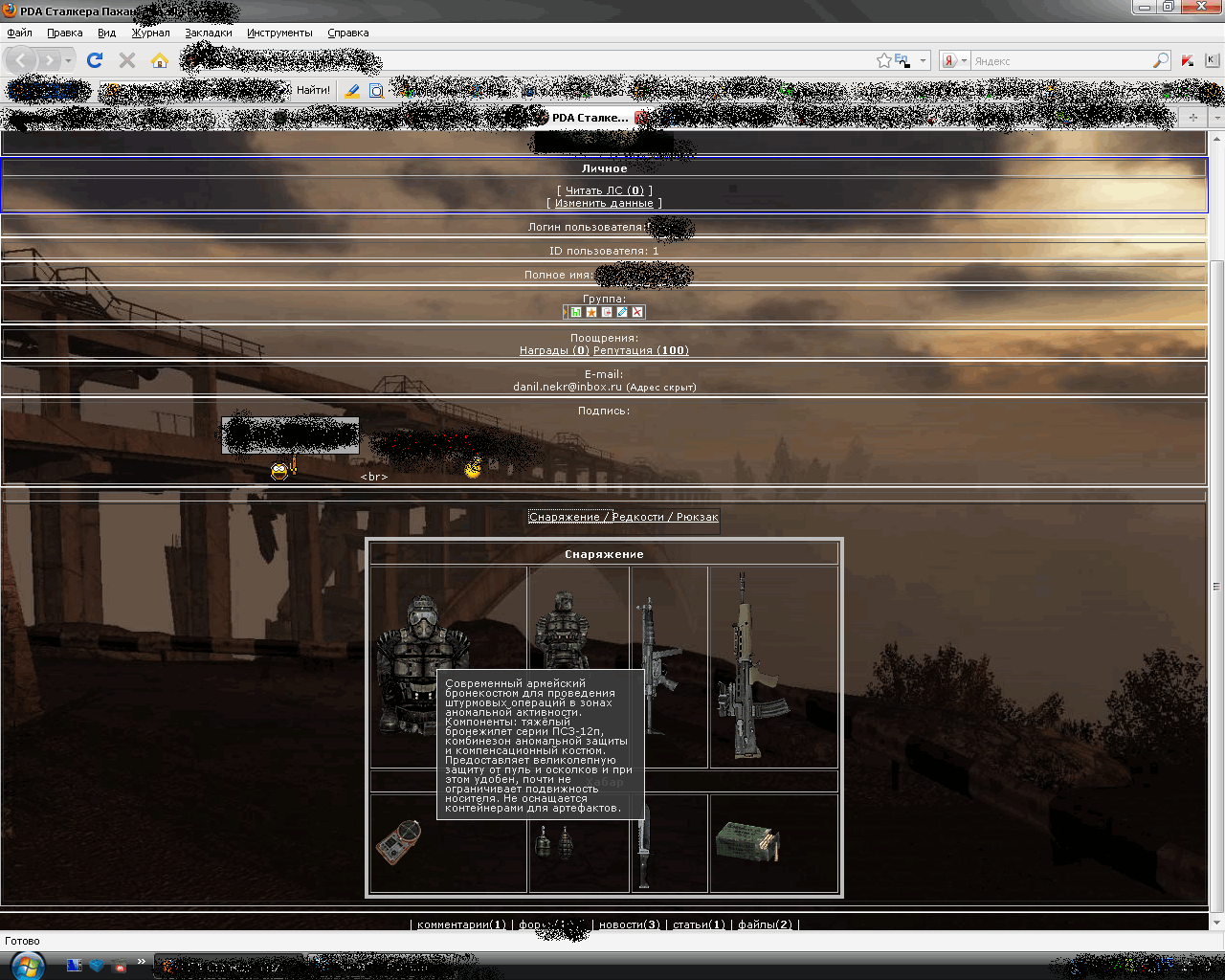Click the Найти! button
Image resolution: width=1225 pixels, height=980 pixels.
313,91
